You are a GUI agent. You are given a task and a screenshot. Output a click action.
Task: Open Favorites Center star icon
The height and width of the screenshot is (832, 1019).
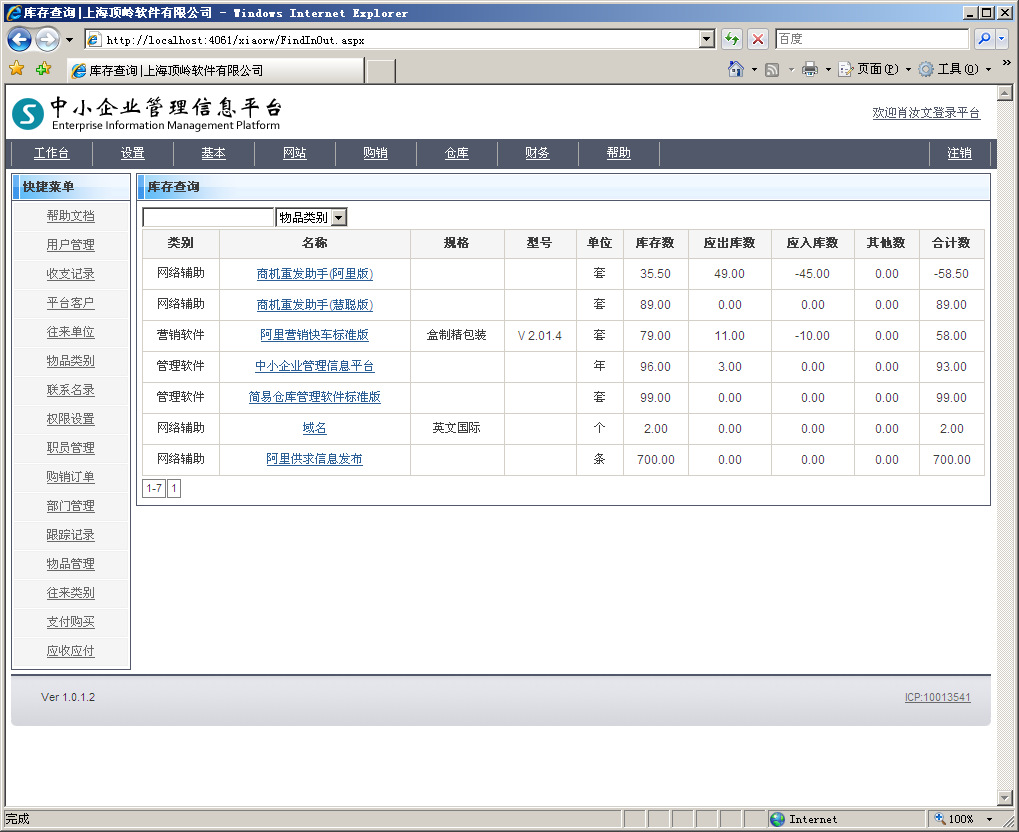click(17, 69)
